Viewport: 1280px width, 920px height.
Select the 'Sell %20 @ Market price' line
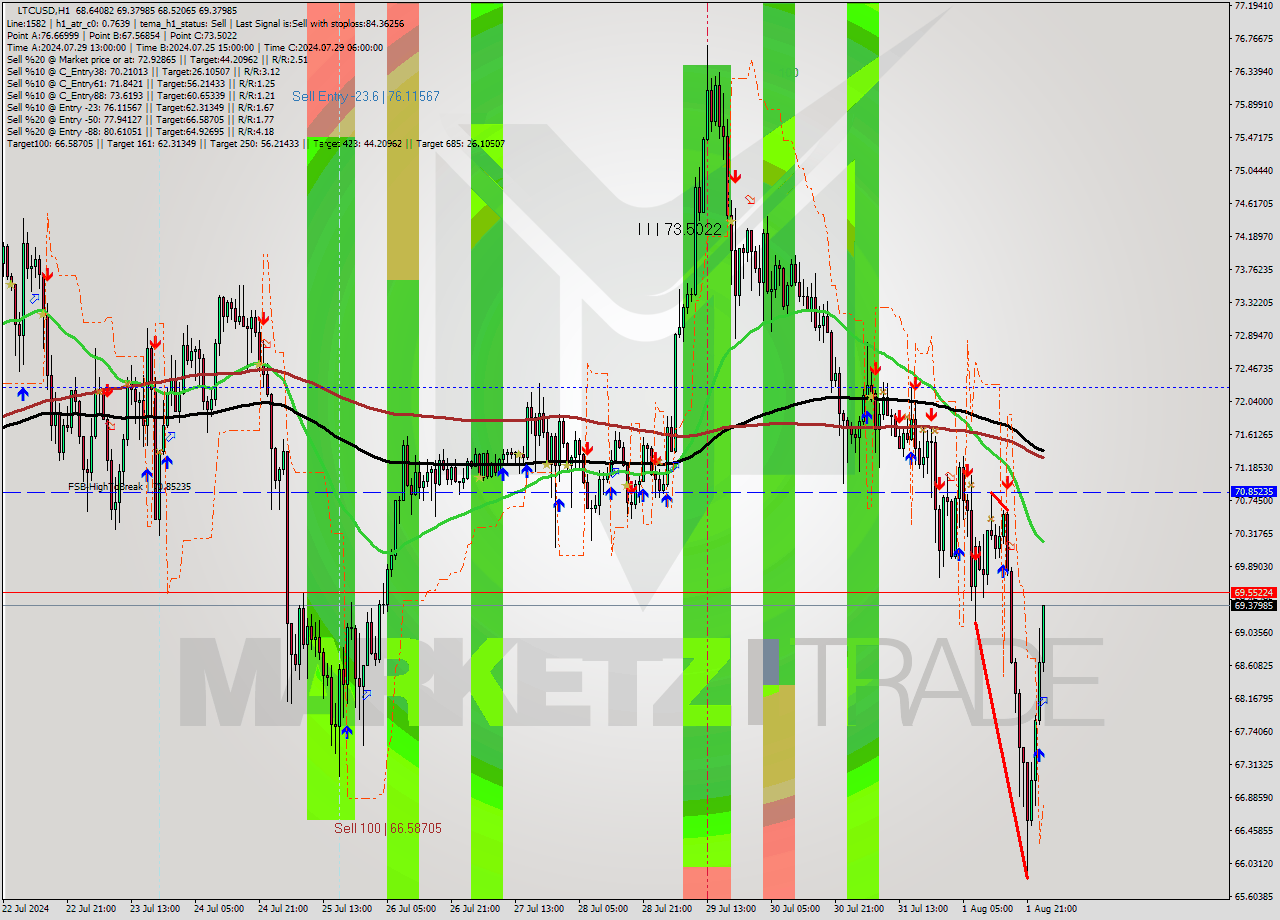coord(158,59)
